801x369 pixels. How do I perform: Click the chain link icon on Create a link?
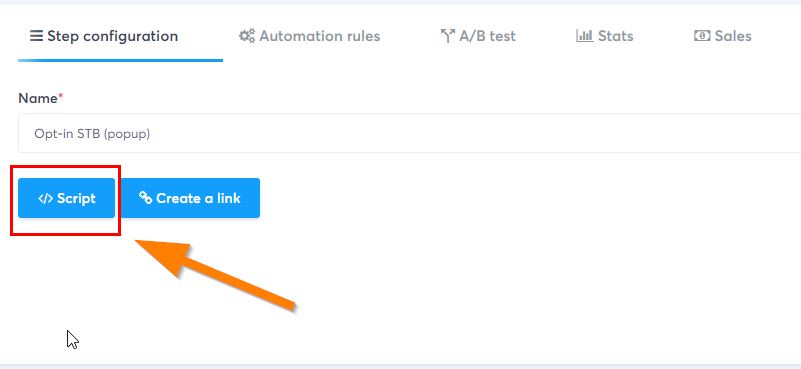[146, 198]
